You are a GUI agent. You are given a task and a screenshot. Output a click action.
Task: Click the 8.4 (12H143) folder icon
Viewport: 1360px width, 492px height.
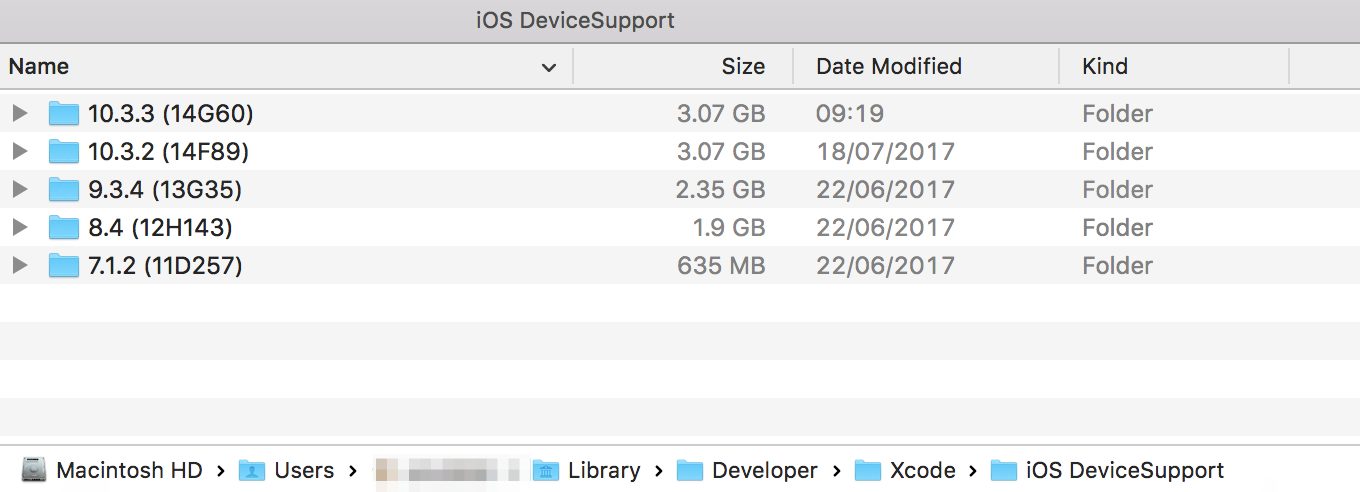tap(64, 228)
